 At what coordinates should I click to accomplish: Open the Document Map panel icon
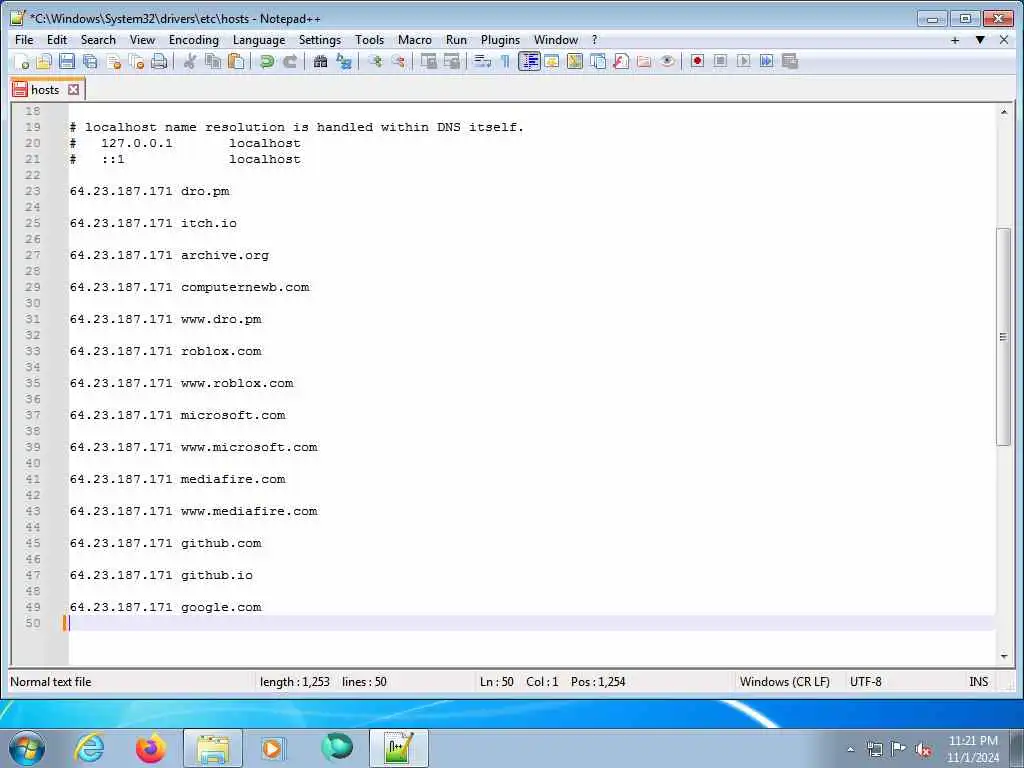click(575, 61)
